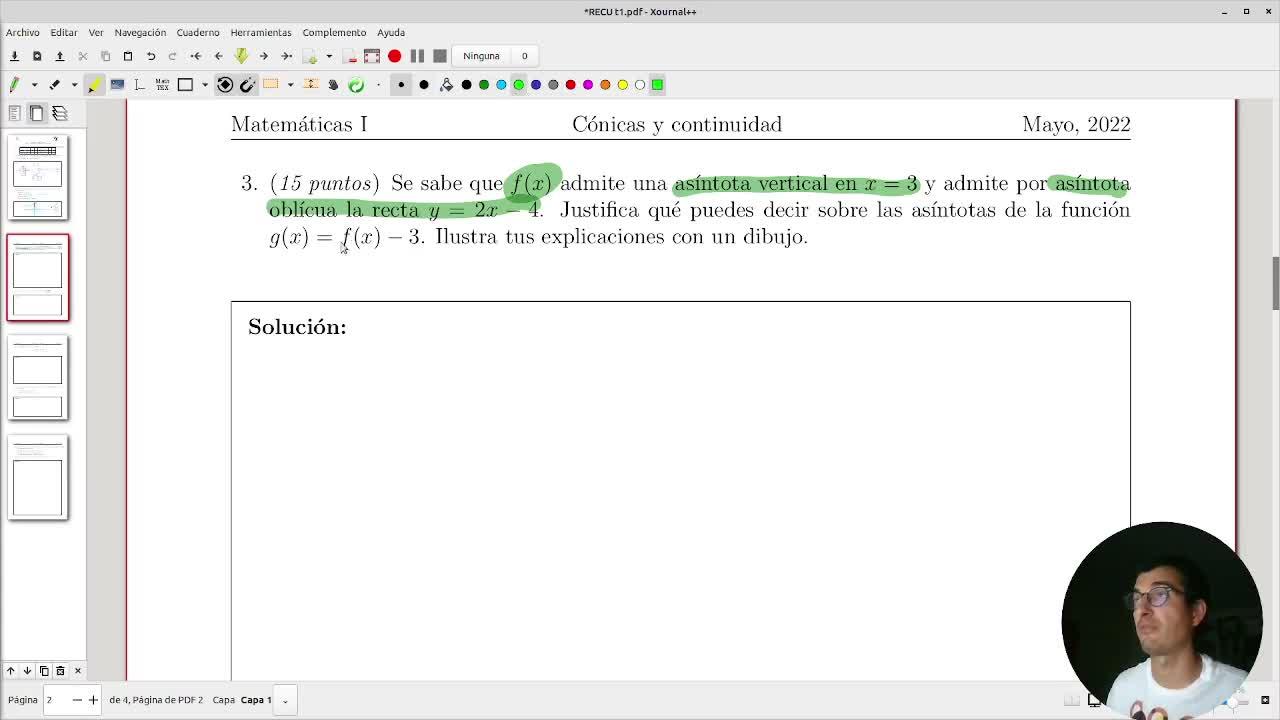The image size is (1280, 720).
Task: Click the page number input field
Action: coord(56,700)
